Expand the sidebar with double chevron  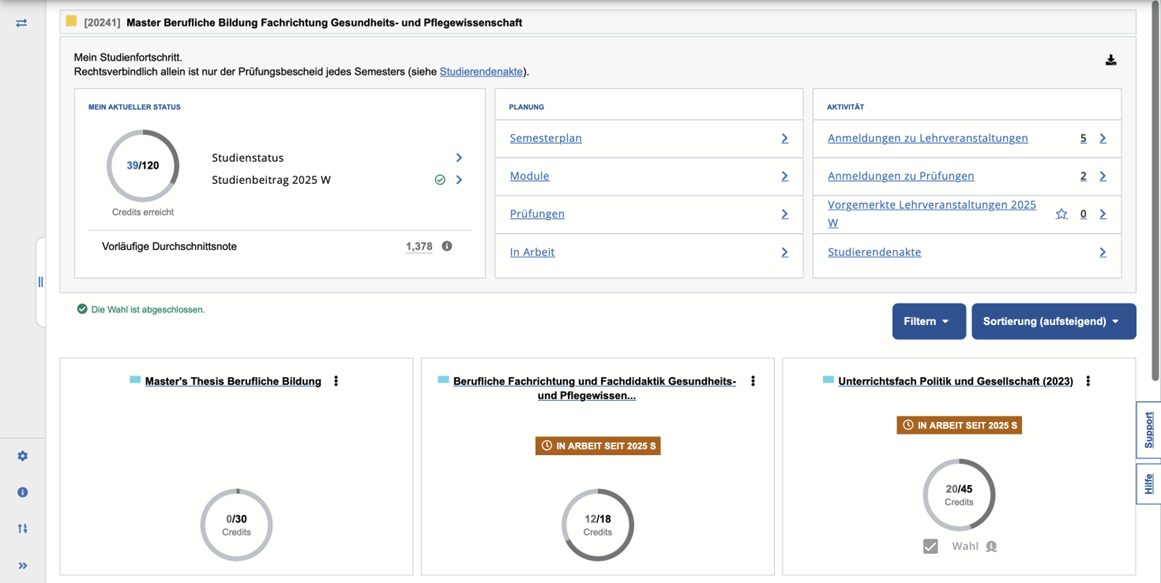(x=22, y=565)
